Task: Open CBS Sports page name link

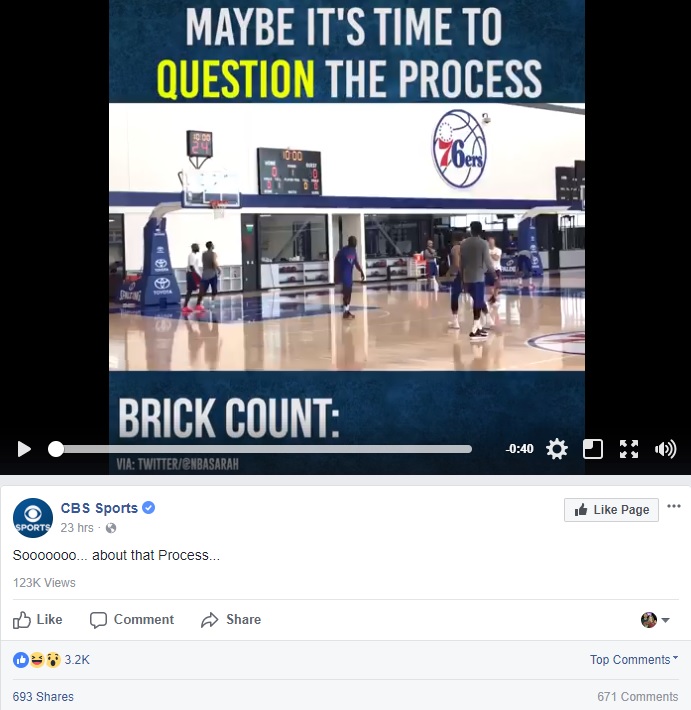Action: click(99, 508)
